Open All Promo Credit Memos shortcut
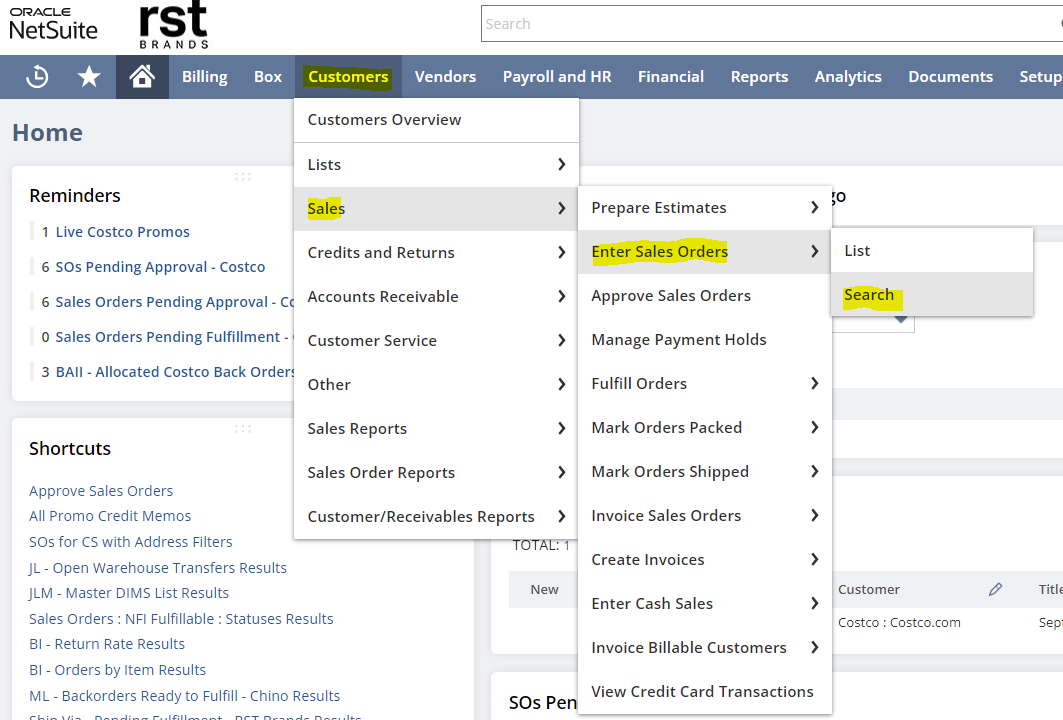This screenshot has width=1063, height=720. [110, 516]
